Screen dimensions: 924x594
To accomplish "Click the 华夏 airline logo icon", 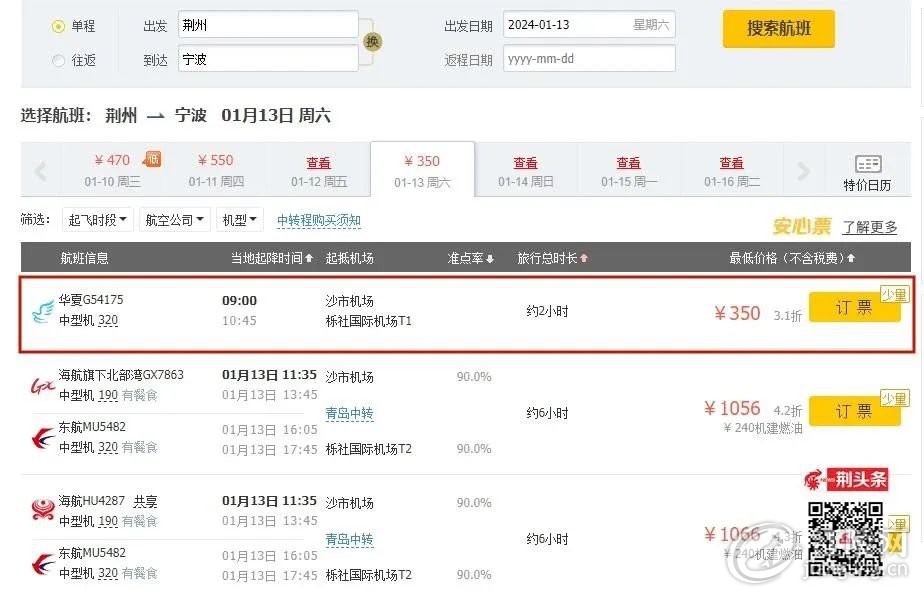I will pyautogui.click(x=42, y=311).
